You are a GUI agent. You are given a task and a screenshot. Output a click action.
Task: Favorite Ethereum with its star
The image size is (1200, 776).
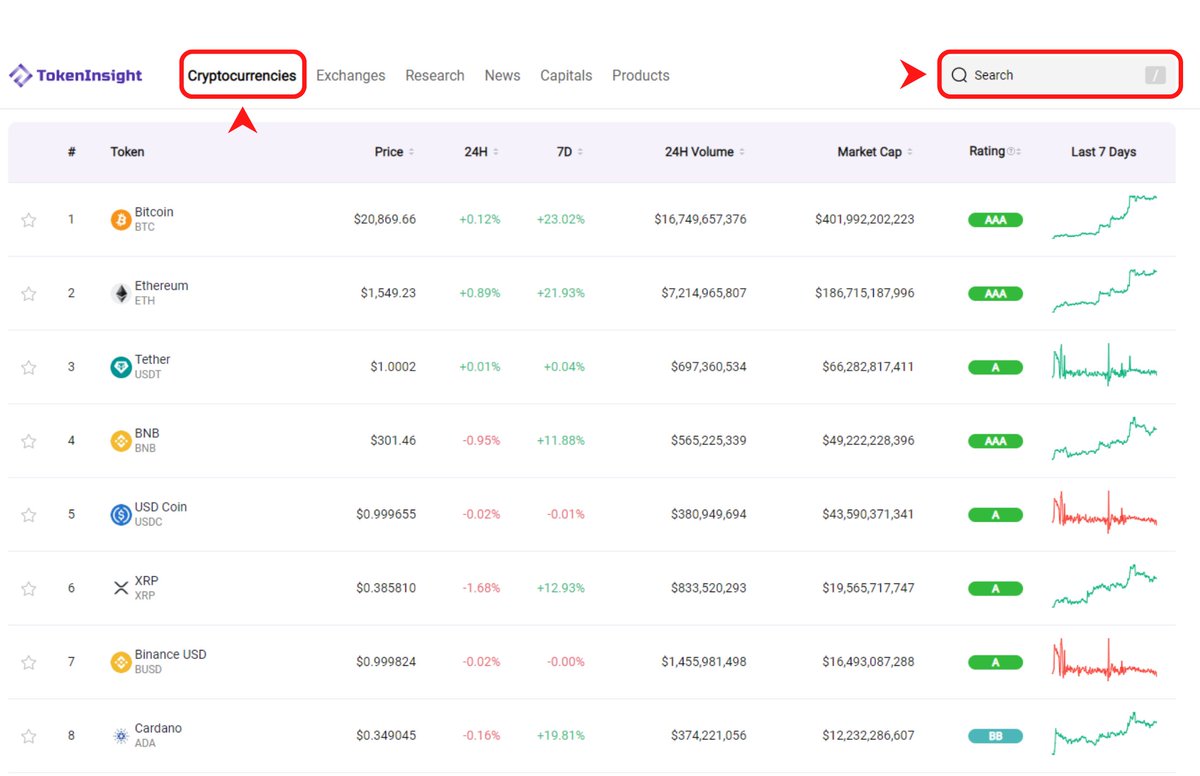pos(29,294)
